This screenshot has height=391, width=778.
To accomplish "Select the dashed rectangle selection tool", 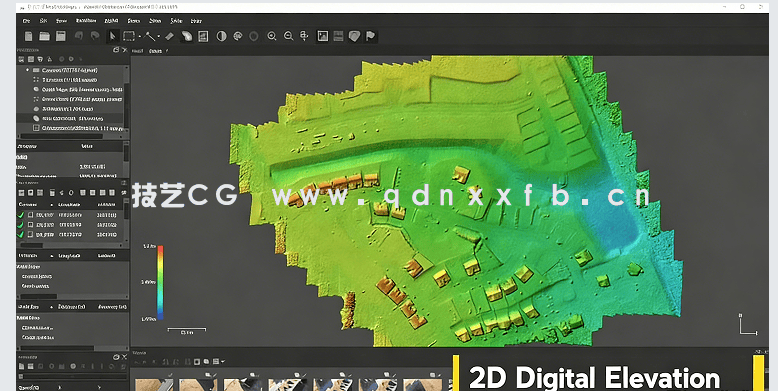I will coord(129,36).
